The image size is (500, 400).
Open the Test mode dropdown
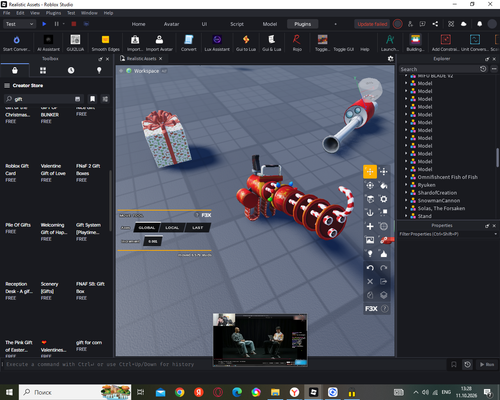tap(19, 24)
